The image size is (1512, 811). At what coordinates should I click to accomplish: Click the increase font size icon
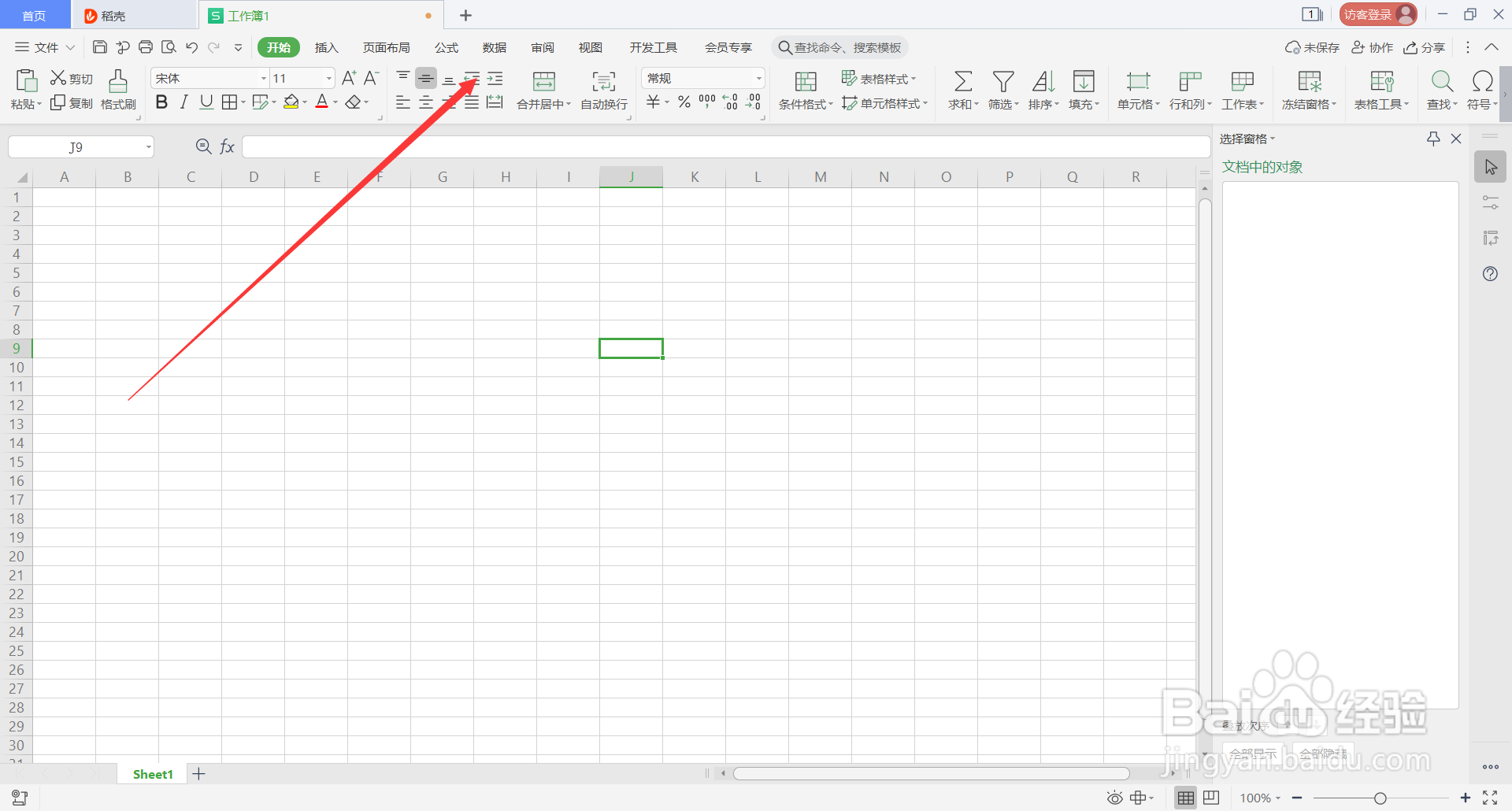(x=349, y=78)
